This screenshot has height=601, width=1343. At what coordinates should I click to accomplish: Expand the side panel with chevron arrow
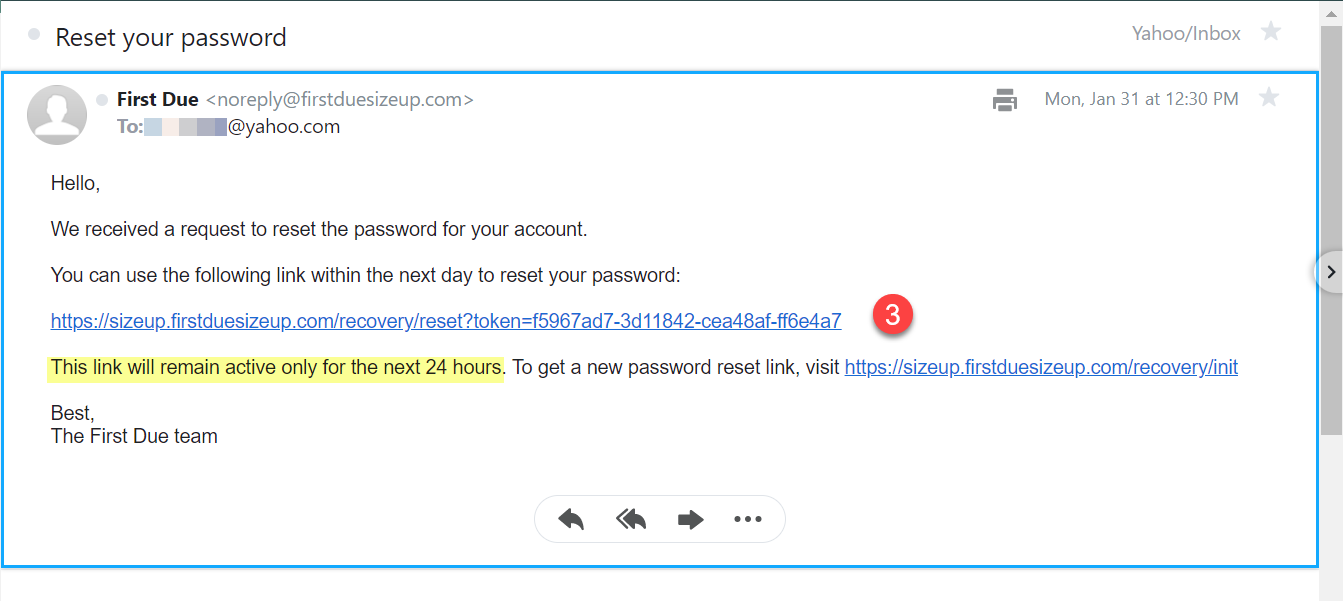pyautogui.click(x=1330, y=271)
